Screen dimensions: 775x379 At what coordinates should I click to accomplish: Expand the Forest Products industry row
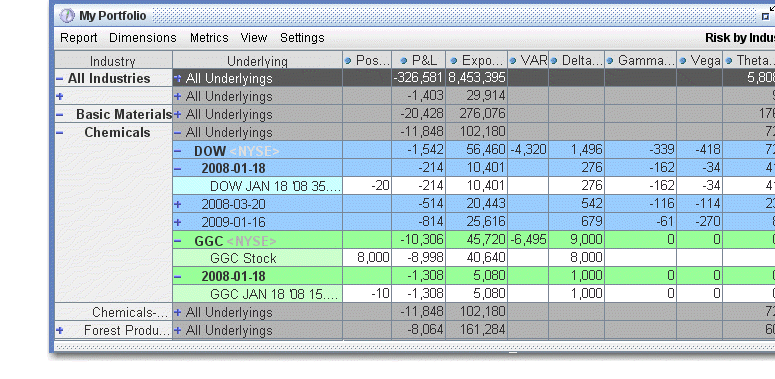60,330
